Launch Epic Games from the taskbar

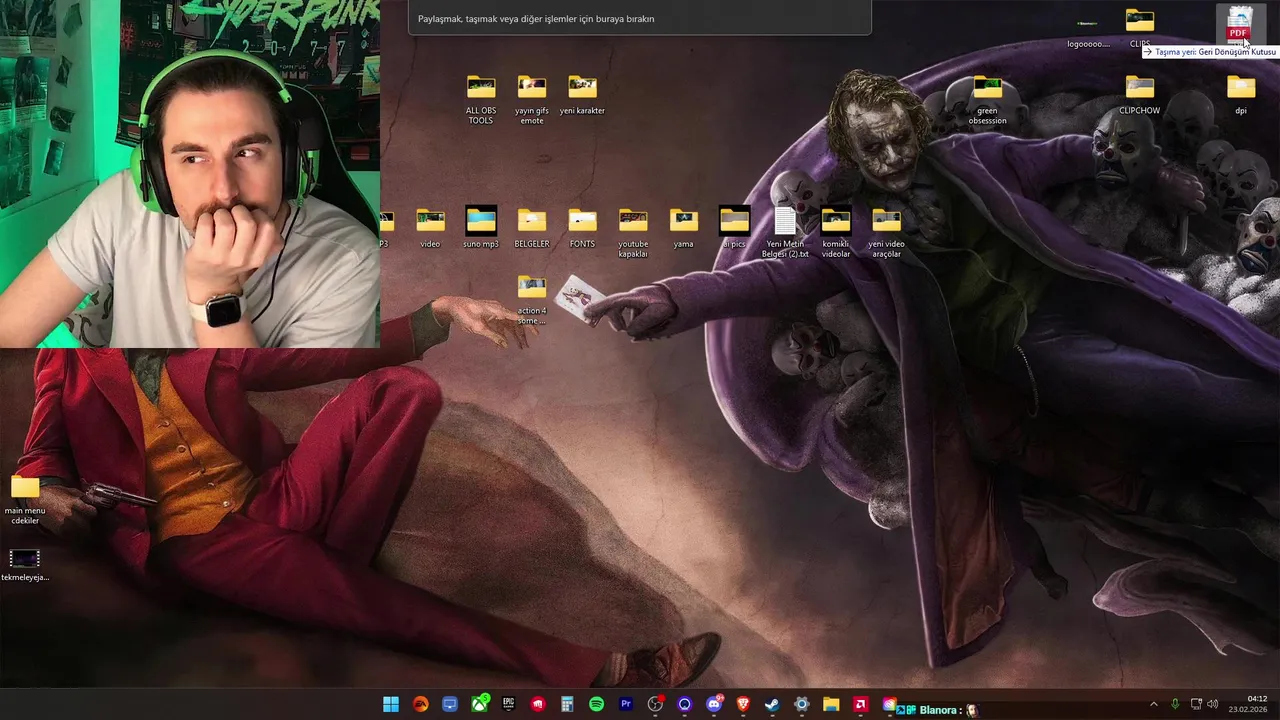pos(508,704)
